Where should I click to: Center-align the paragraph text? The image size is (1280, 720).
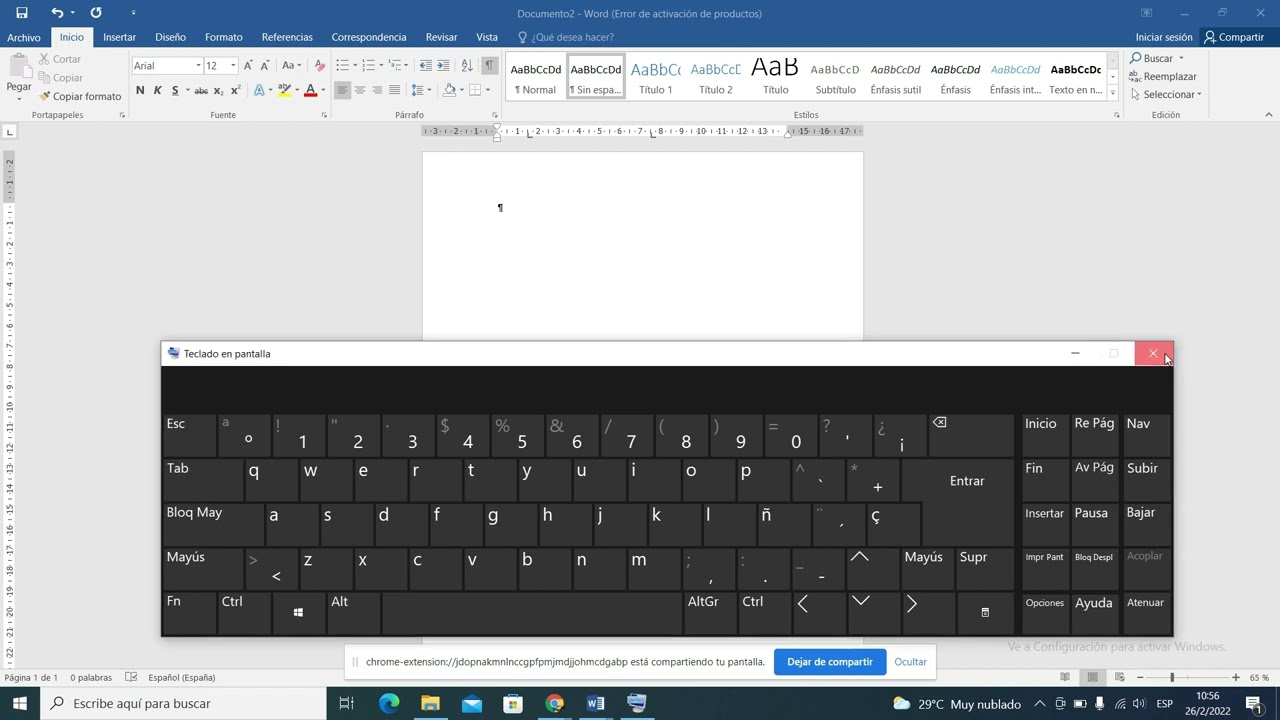[x=360, y=90]
